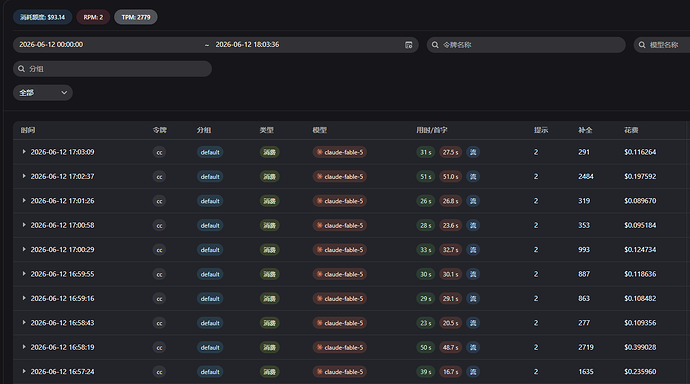Click the cost value $0.197592

click(x=640, y=176)
